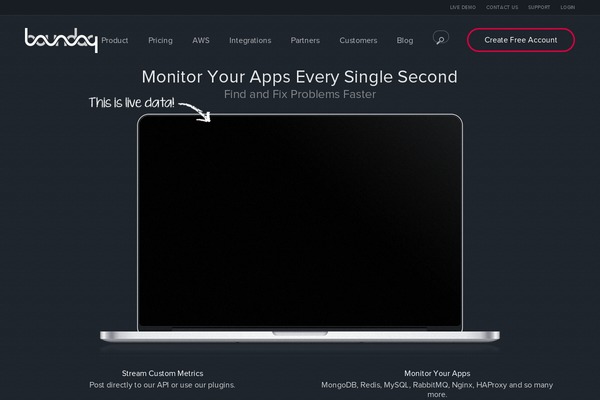The width and height of the screenshot is (600, 400).
Task: Click the laptop live data screen
Action: coord(300,222)
